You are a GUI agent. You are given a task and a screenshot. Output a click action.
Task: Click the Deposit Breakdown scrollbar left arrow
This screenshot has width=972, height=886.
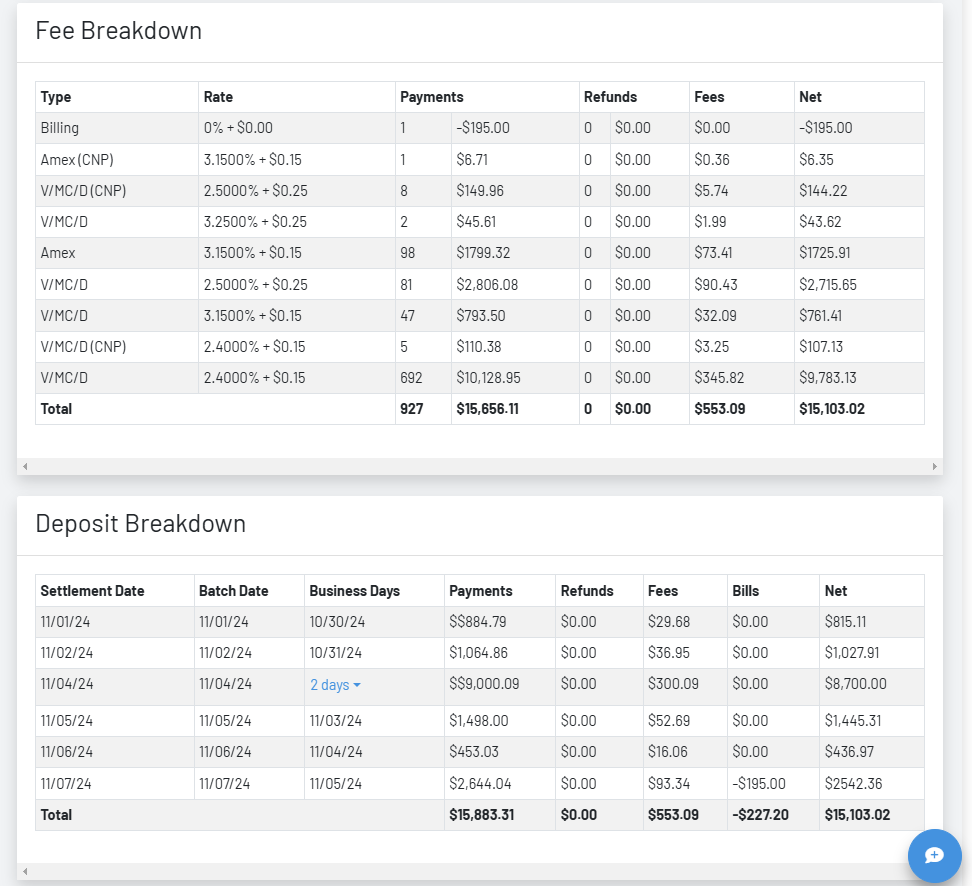click(25, 871)
